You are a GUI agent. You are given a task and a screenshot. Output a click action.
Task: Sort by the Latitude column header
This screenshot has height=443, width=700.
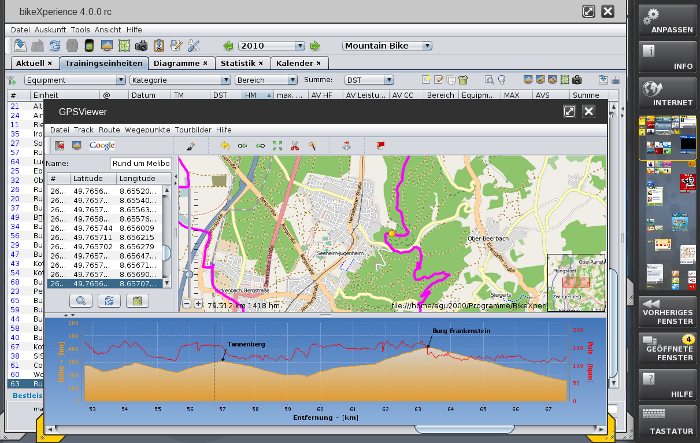click(93, 179)
